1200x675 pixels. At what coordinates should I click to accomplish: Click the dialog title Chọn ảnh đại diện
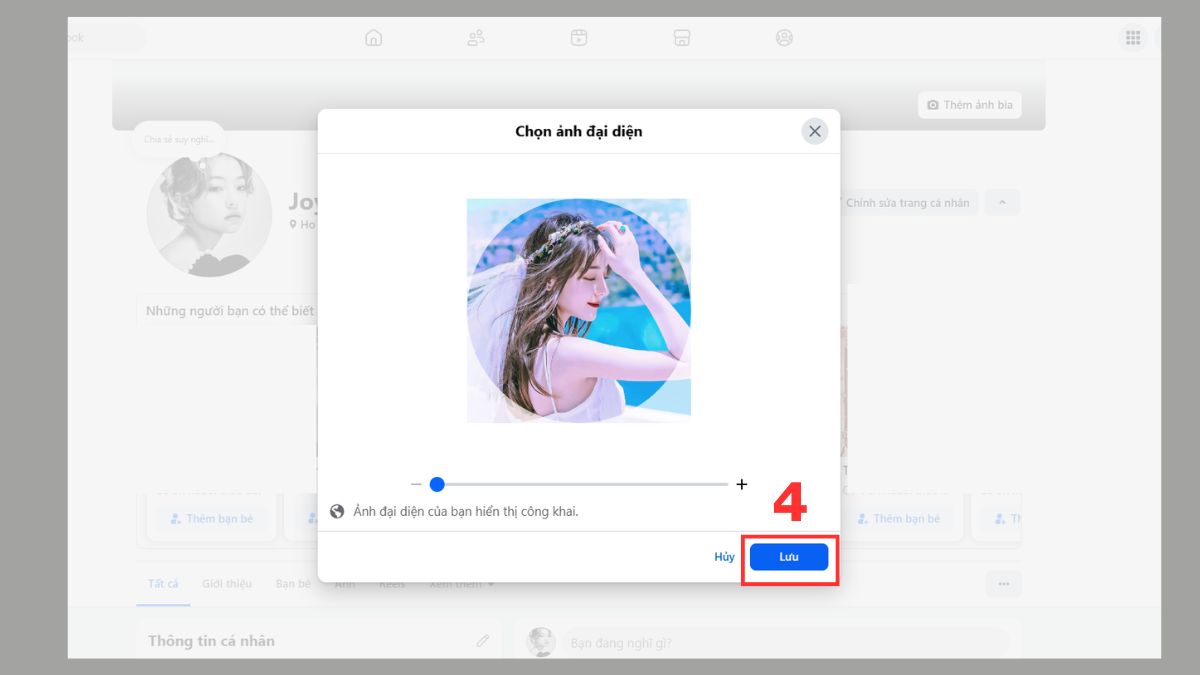[579, 131]
